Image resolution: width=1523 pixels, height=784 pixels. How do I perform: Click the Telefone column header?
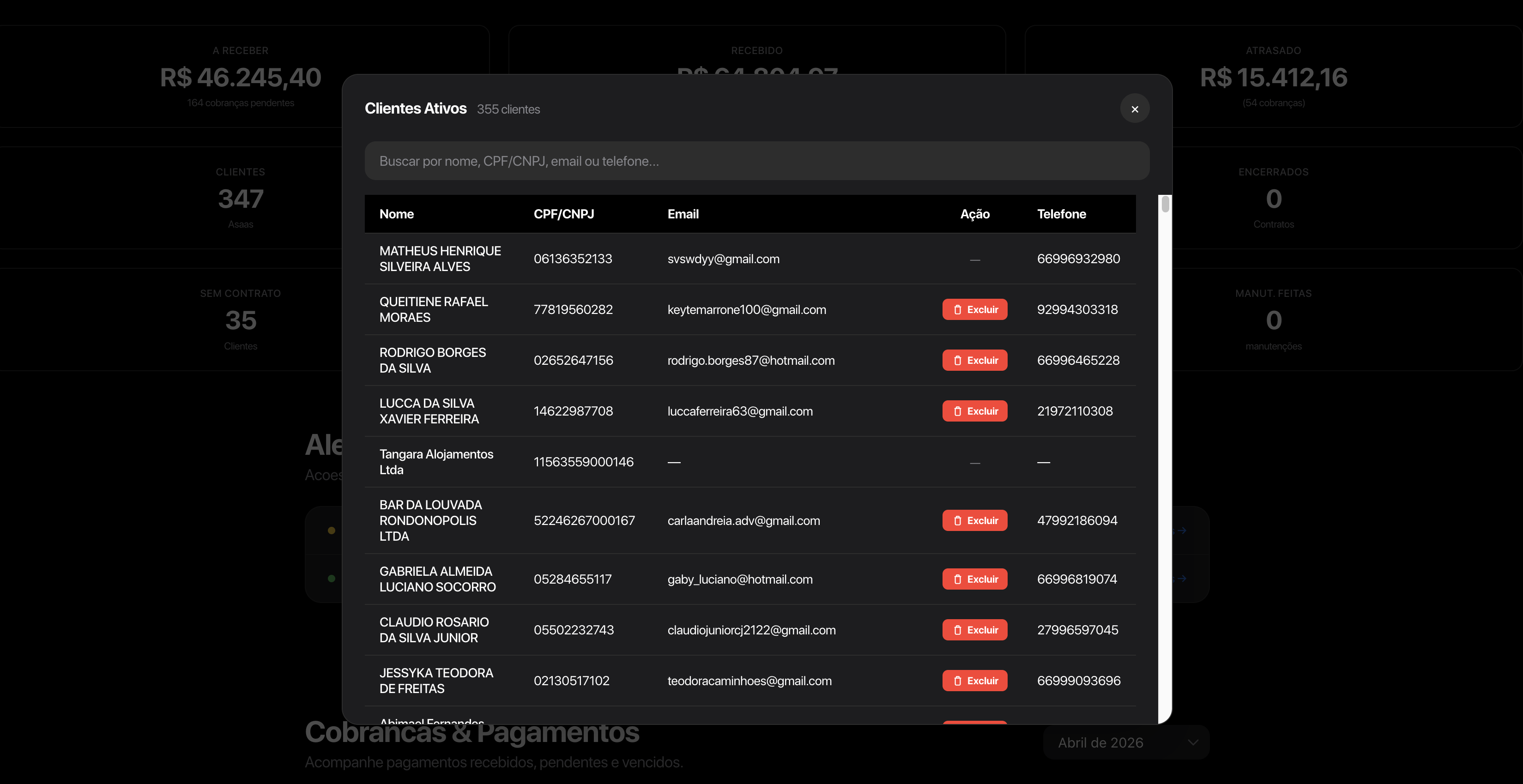click(1061, 214)
